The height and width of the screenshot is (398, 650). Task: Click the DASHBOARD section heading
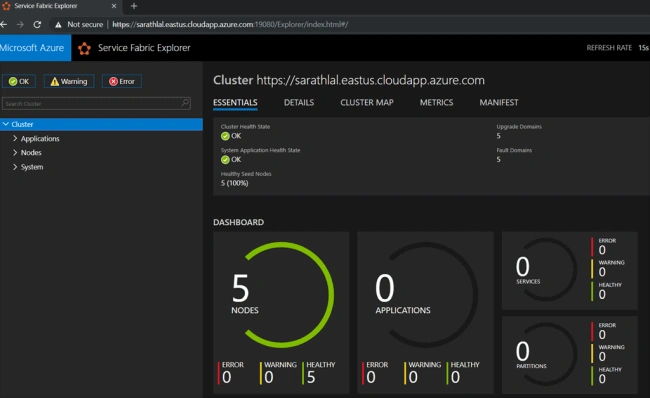tap(238, 222)
